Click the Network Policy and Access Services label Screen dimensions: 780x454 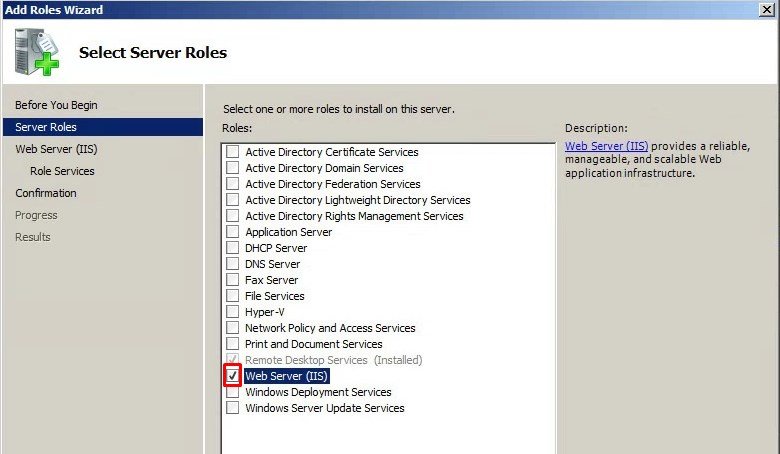pos(330,328)
